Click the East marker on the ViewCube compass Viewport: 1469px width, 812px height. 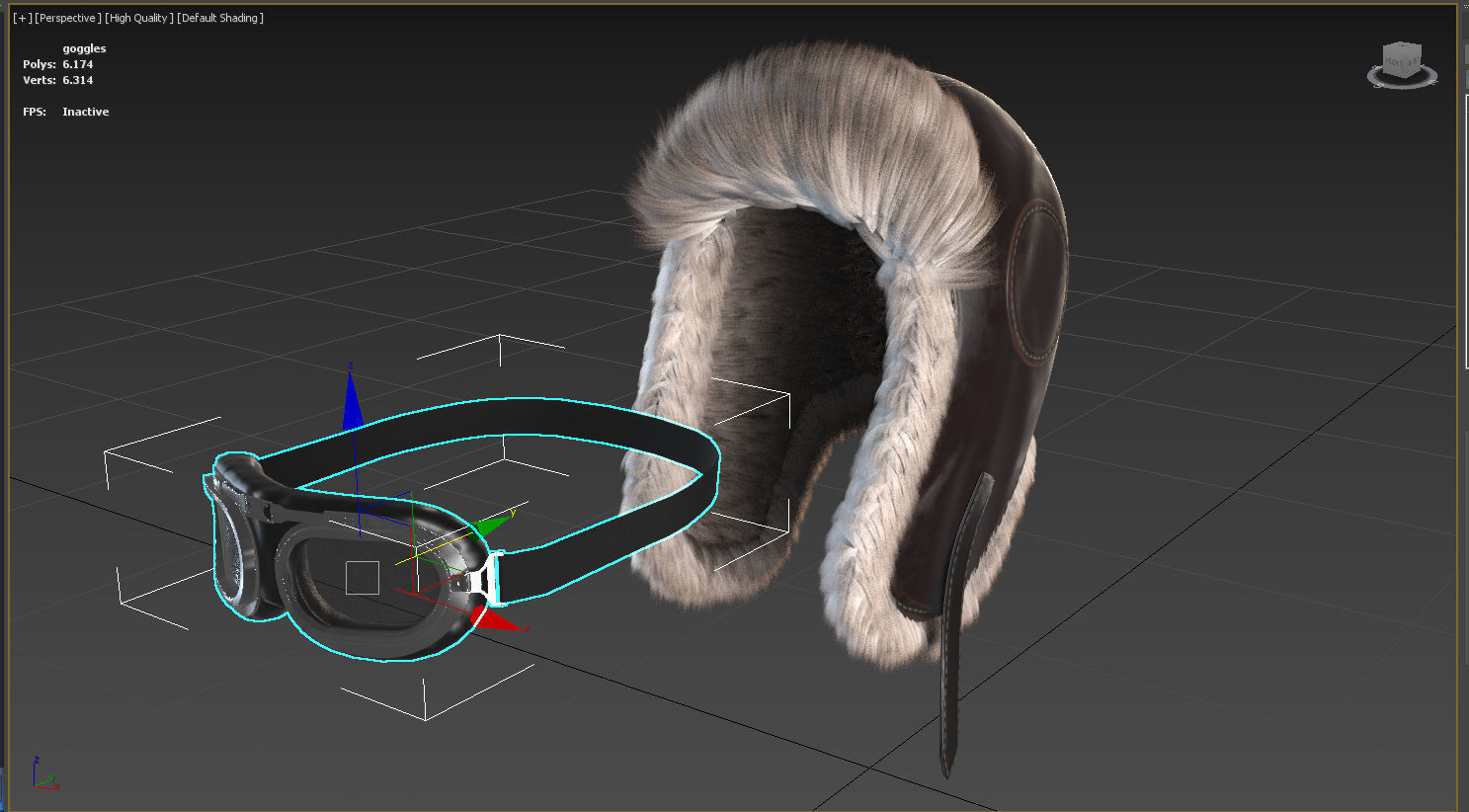click(x=1433, y=81)
